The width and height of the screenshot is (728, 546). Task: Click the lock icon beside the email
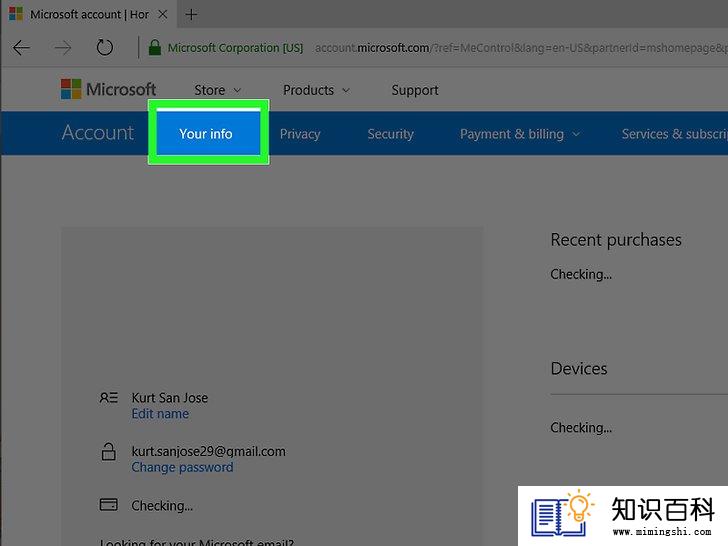click(109, 451)
